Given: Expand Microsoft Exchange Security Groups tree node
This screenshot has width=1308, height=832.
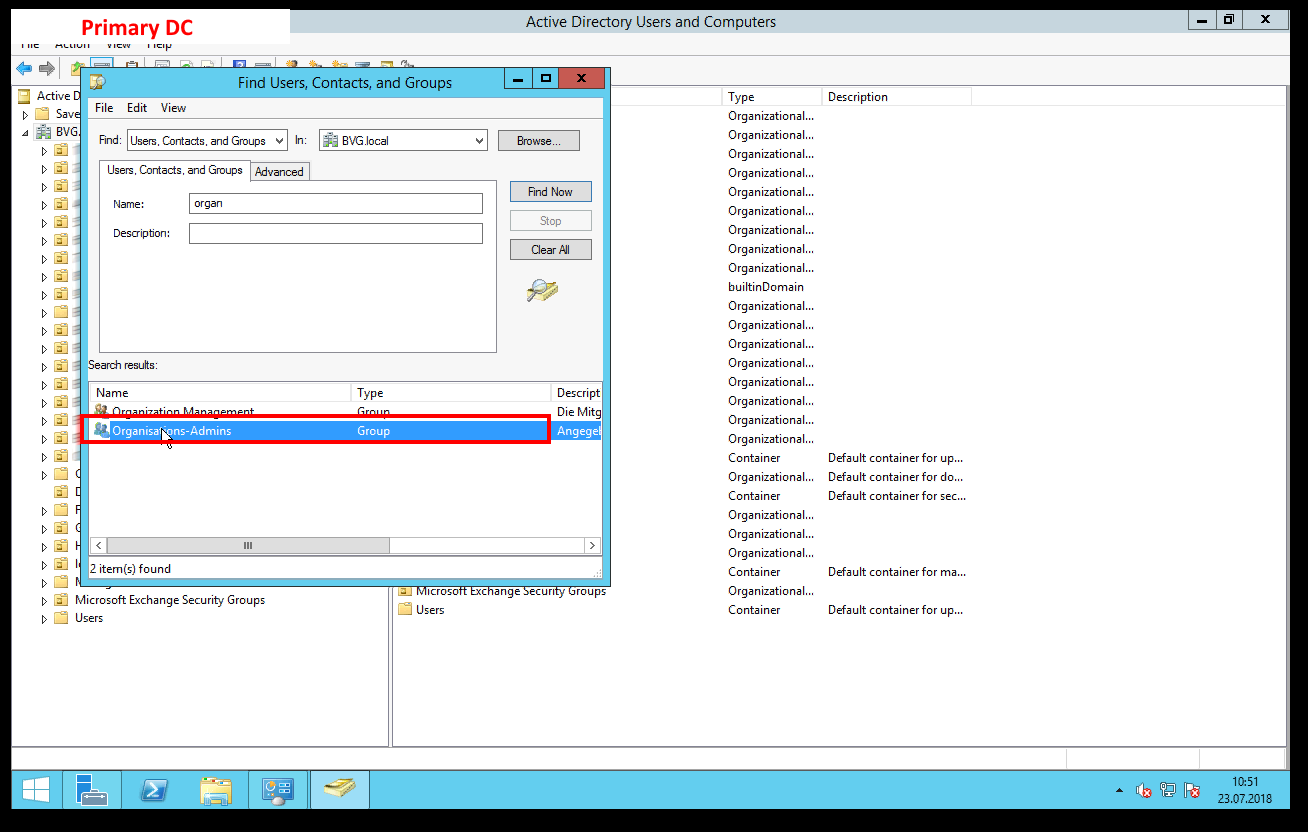Looking at the screenshot, I should coord(44,600).
